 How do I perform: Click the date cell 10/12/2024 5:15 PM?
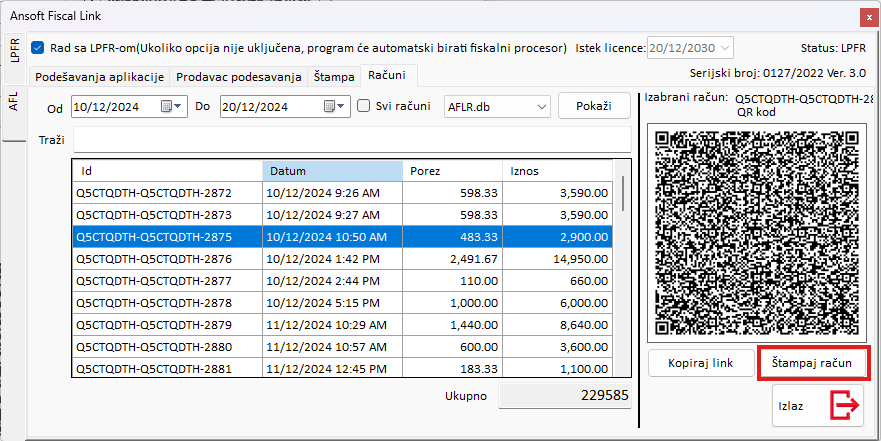tap(333, 303)
